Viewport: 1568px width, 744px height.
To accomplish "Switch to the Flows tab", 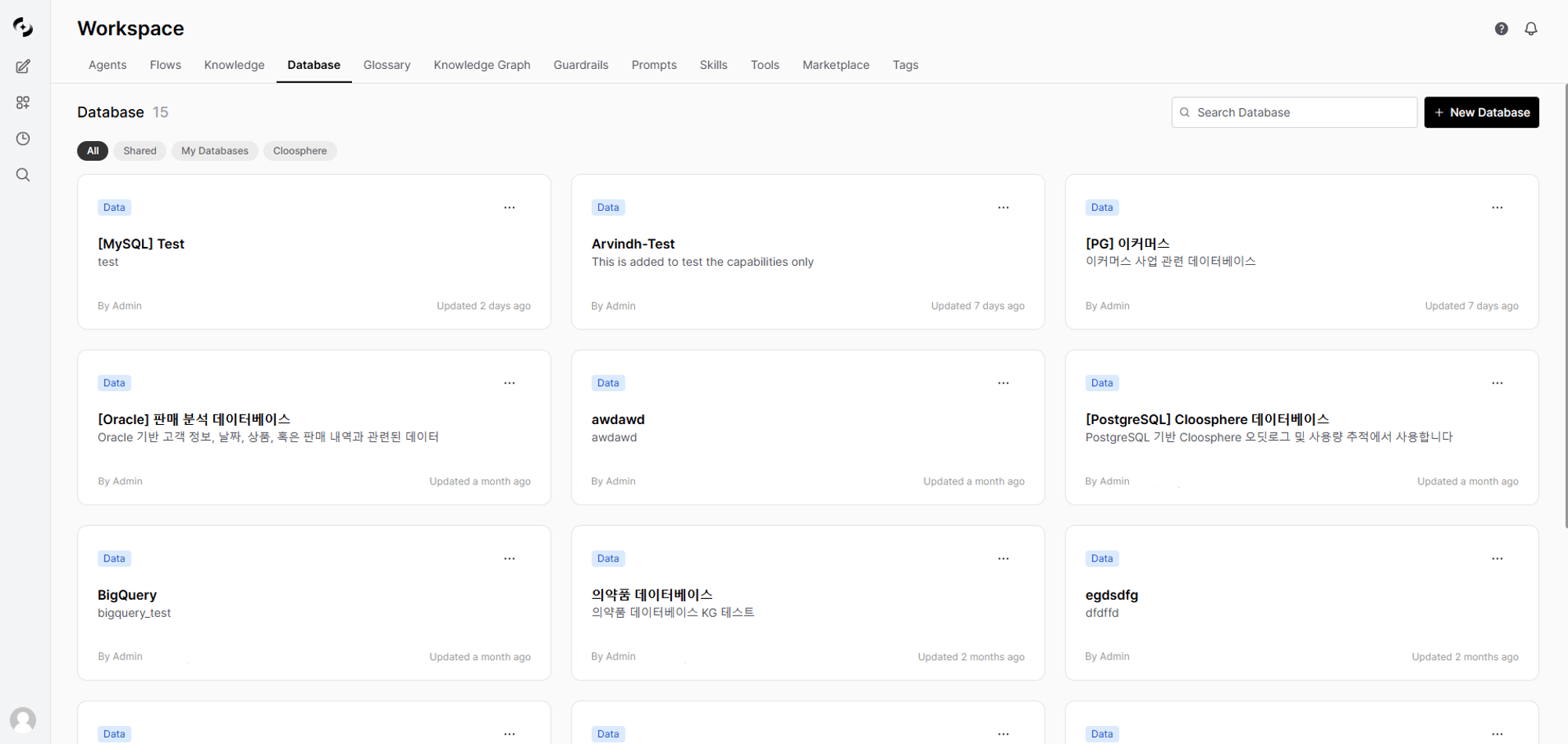I will [x=165, y=65].
